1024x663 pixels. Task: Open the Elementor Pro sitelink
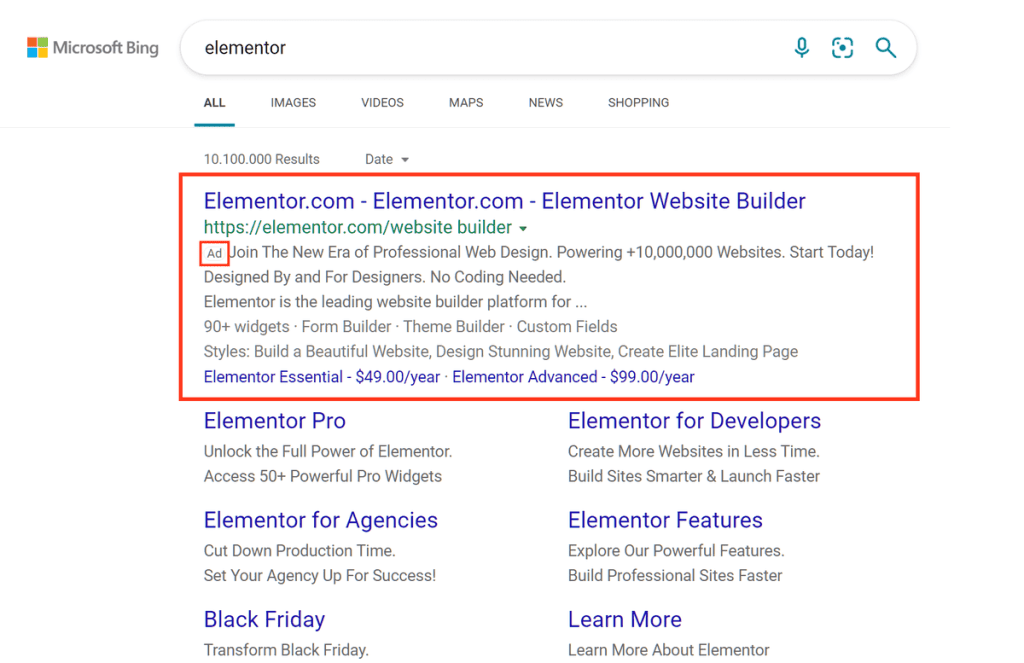274,421
